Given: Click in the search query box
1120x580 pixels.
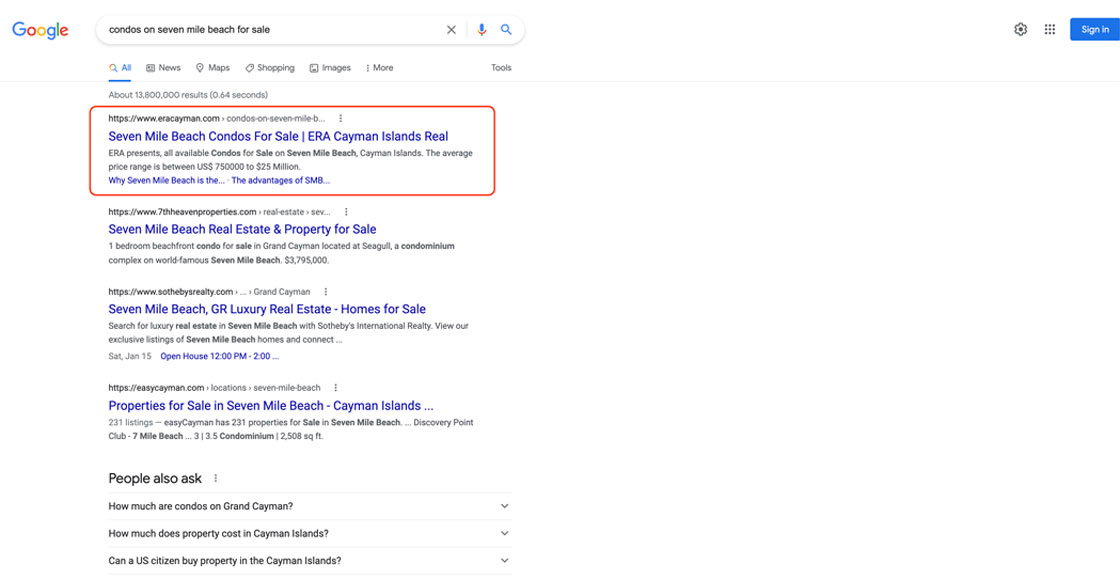Looking at the screenshot, I should click(x=271, y=30).
